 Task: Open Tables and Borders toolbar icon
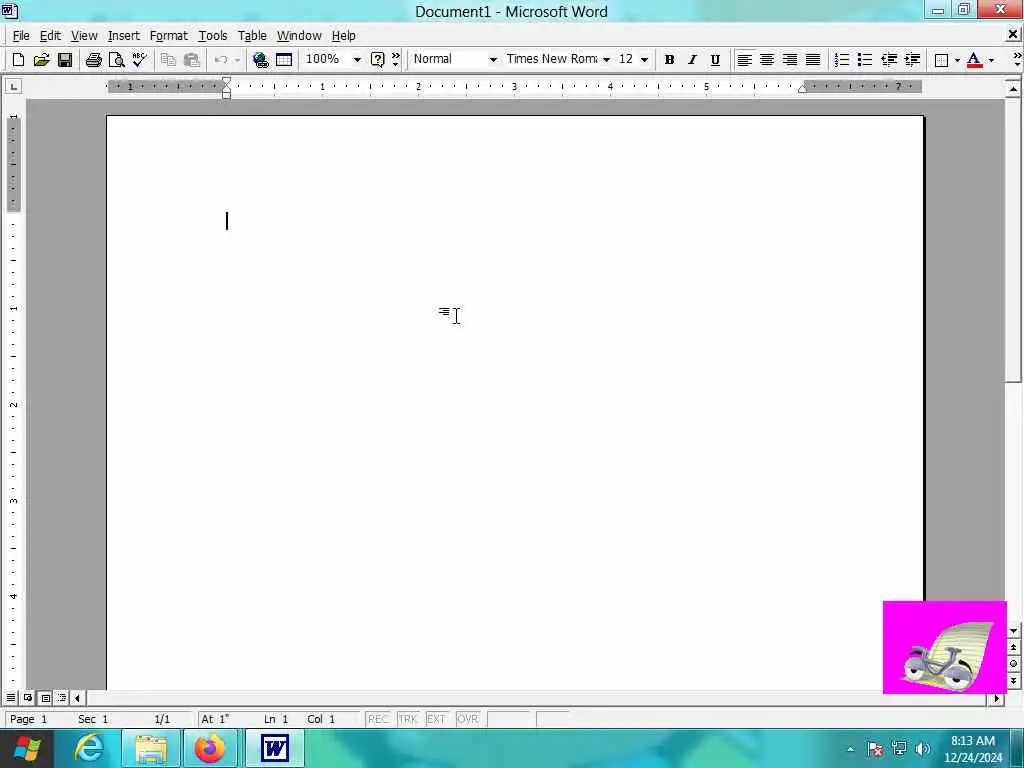pos(284,60)
